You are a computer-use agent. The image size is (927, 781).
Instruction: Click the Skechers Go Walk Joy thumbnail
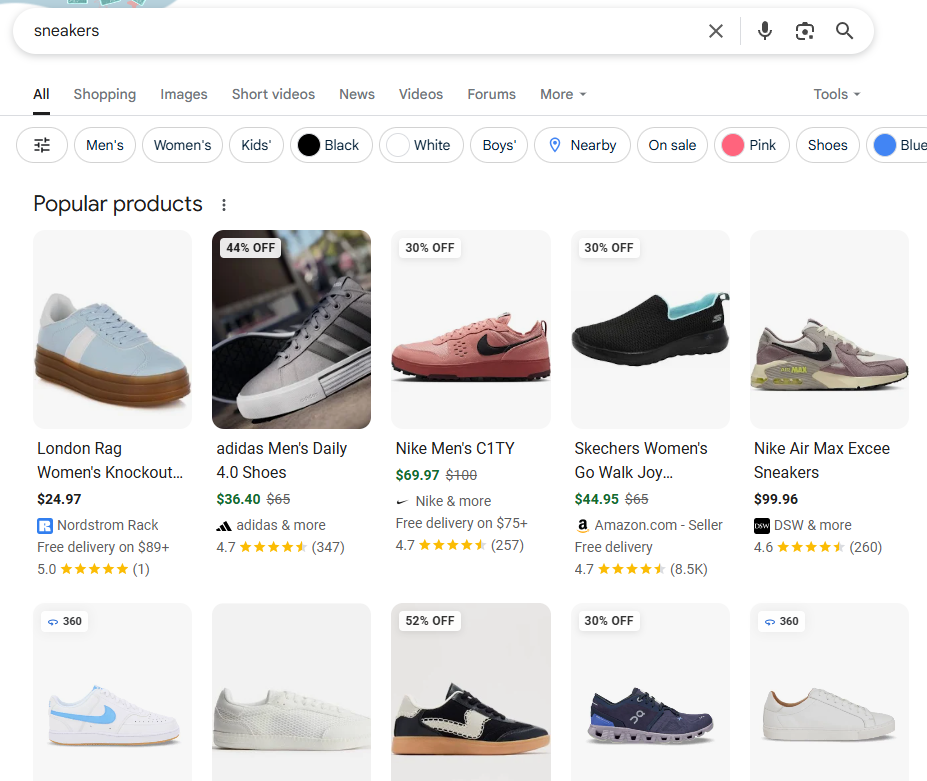coord(650,329)
